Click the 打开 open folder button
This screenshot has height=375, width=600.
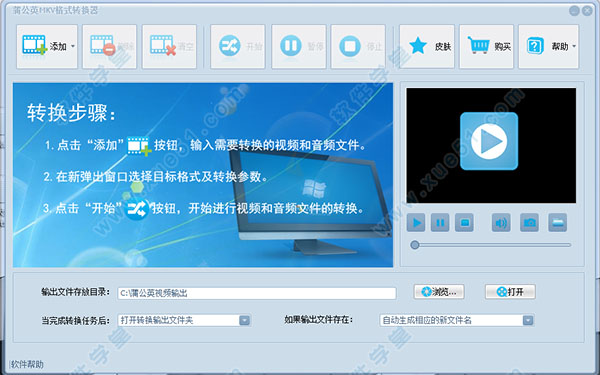click(x=510, y=292)
